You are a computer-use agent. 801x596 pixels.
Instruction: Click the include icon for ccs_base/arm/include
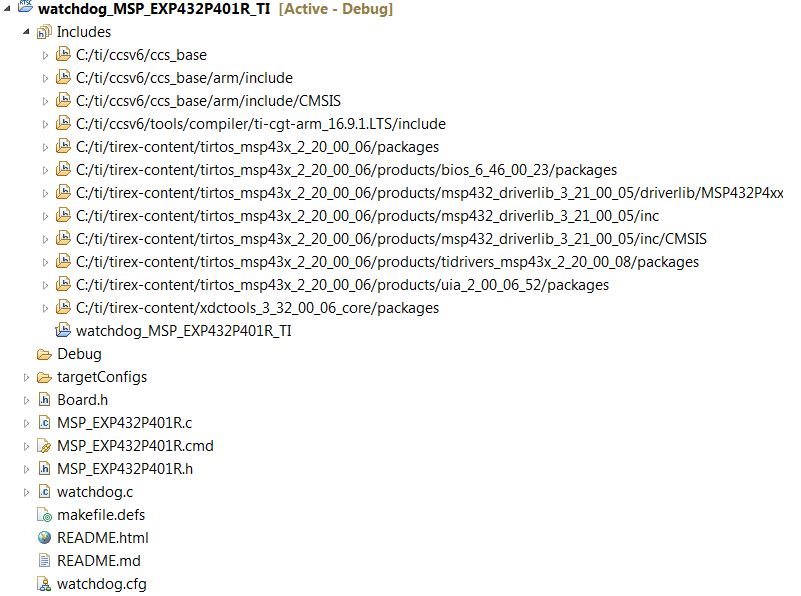click(63, 77)
